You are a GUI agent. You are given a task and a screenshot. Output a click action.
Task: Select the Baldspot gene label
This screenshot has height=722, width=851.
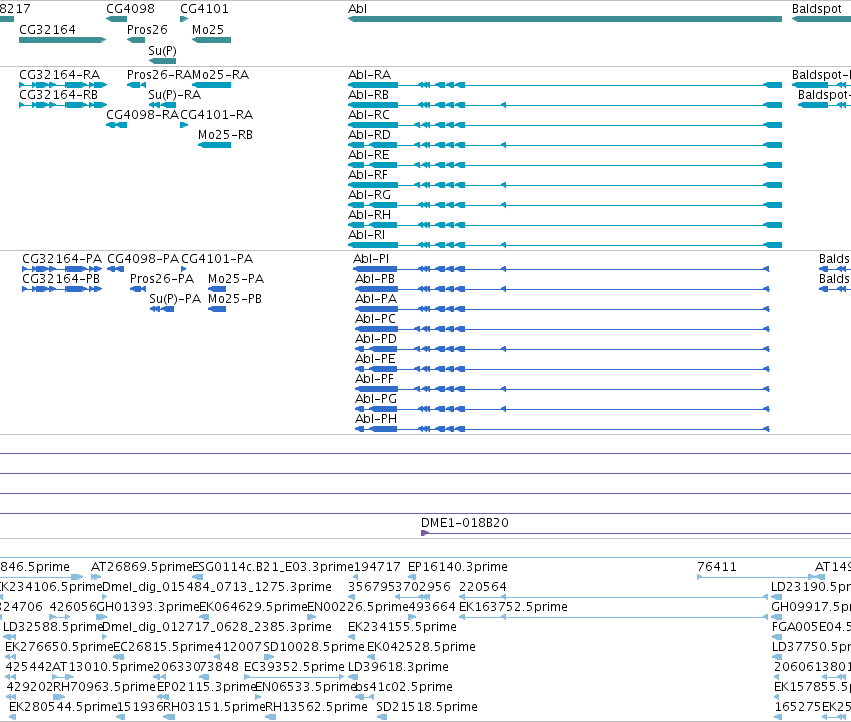[x=817, y=9]
